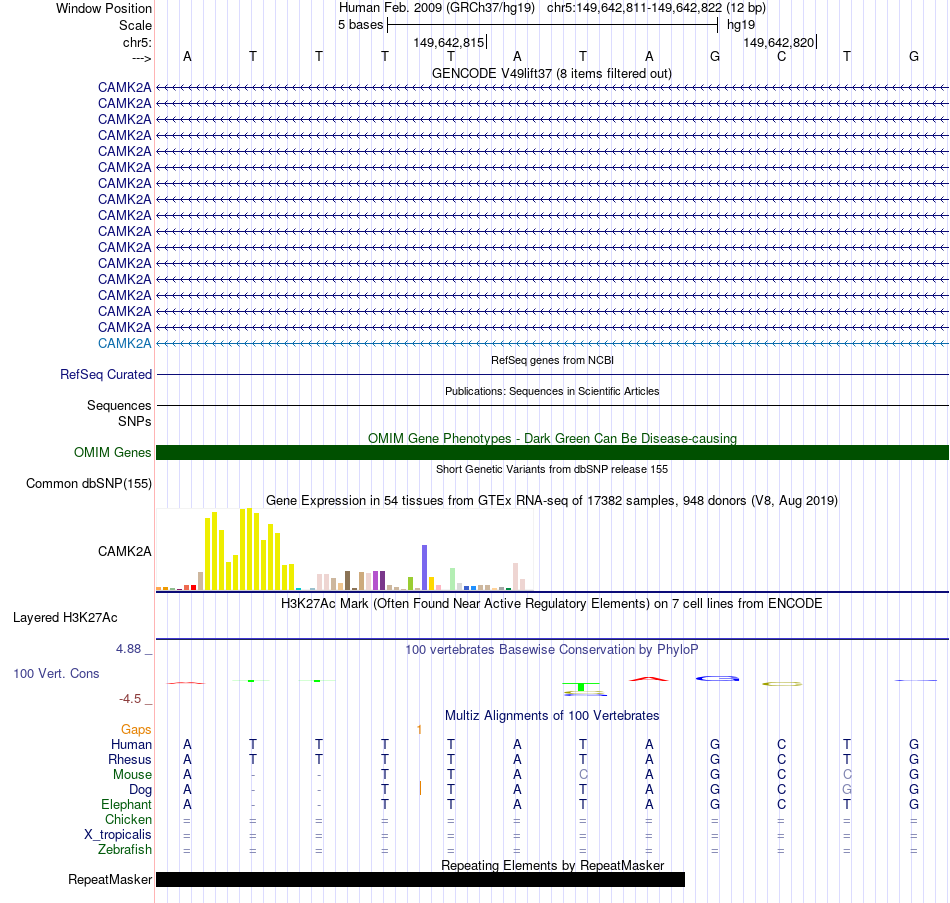Click the pale pink GTEx bar at chart's right end

[x=516, y=577]
